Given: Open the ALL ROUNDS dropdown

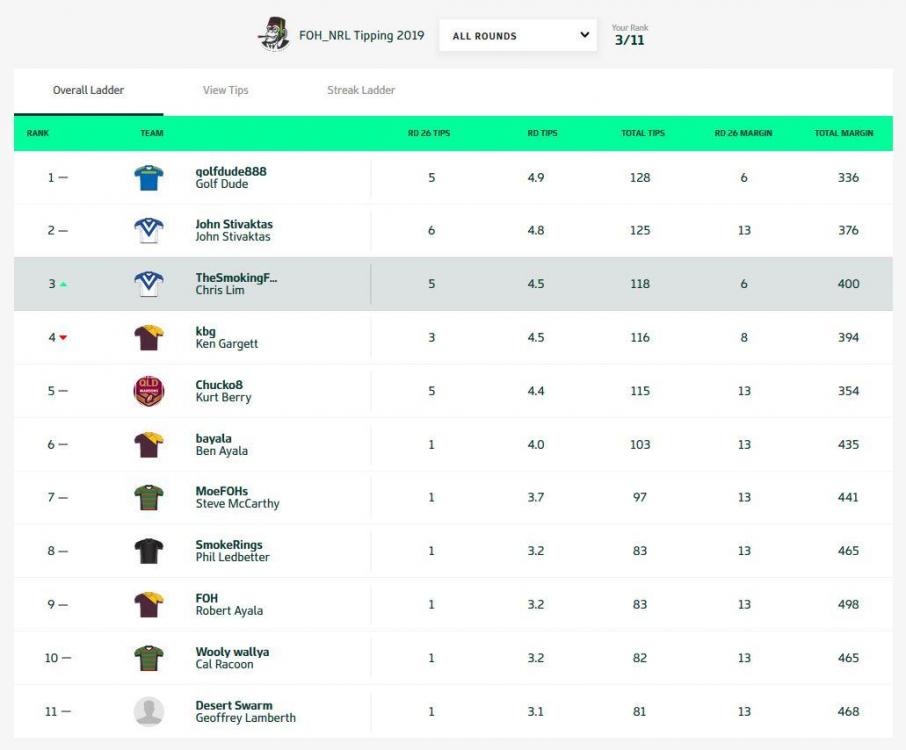Looking at the screenshot, I should tap(518, 35).
